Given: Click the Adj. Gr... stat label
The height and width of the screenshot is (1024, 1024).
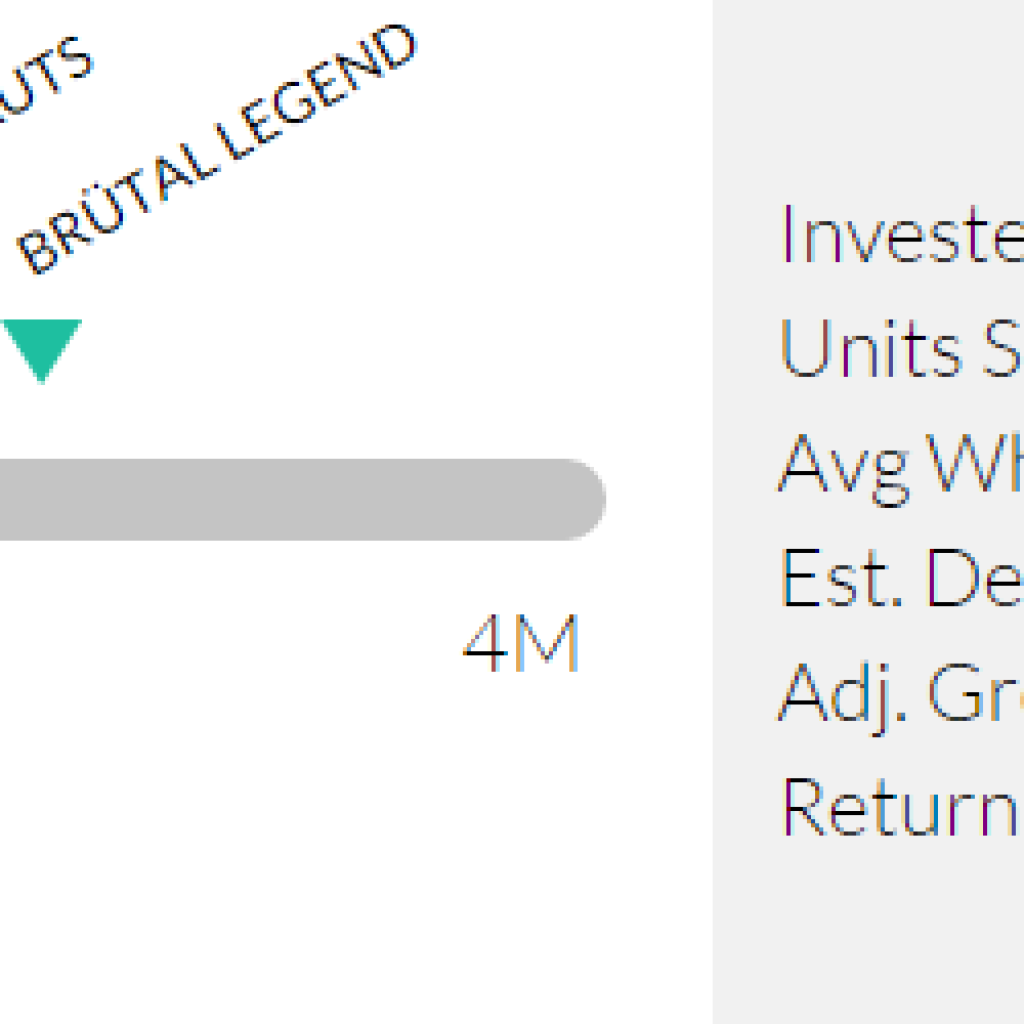Looking at the screenshot, I should 900,692.
